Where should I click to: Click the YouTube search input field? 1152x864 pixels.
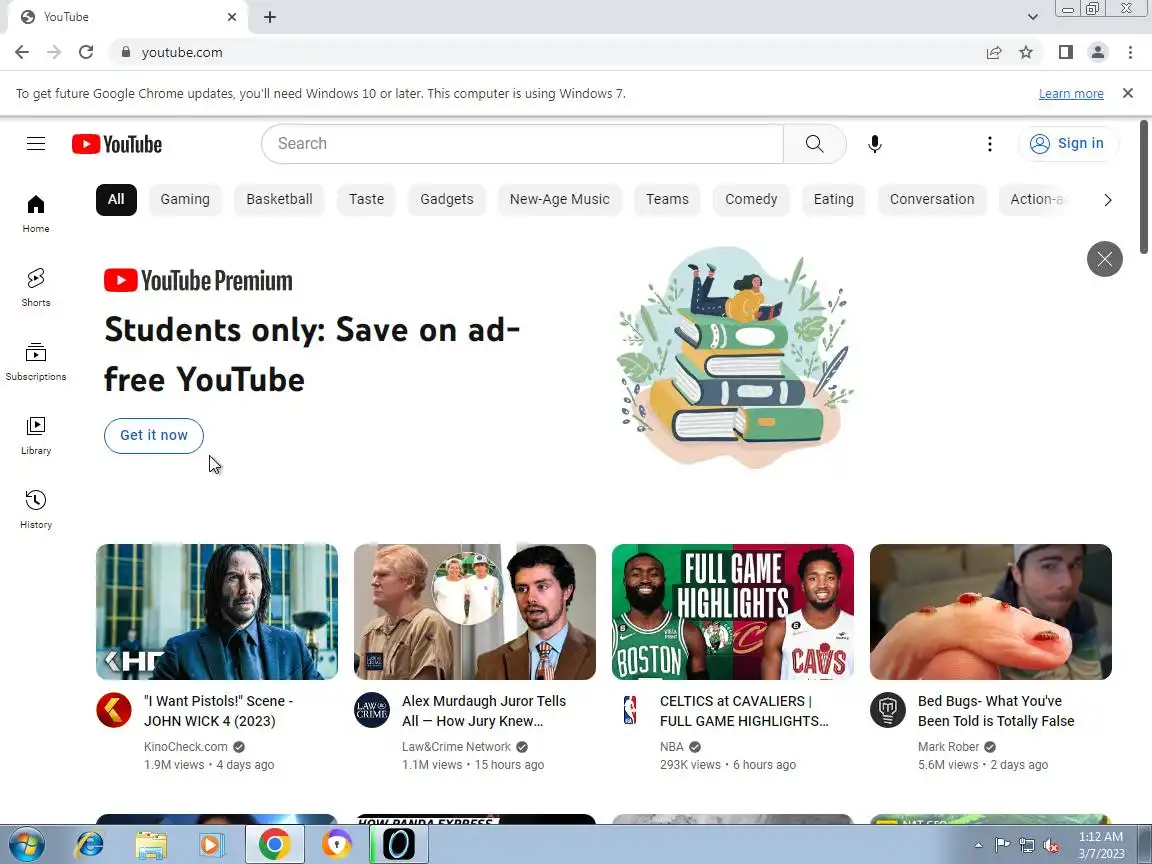point(523,144)
